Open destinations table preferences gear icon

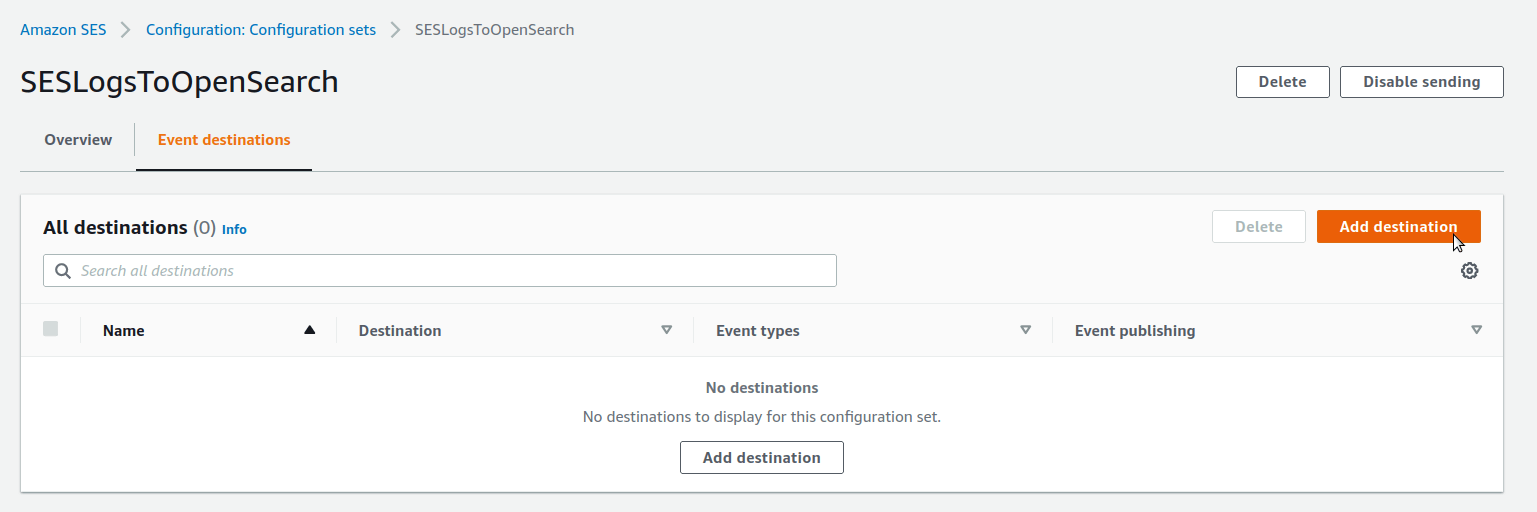[x=1469, y=270]
